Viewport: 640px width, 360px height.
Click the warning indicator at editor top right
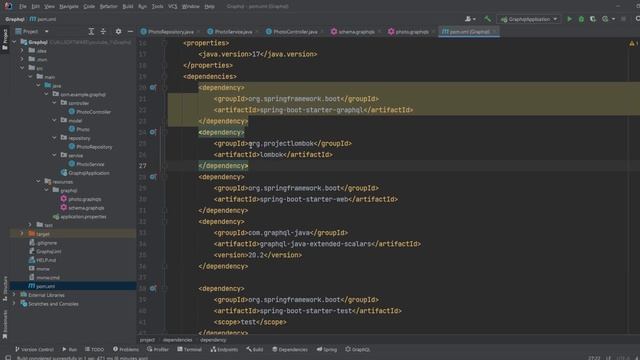pos(633,43)
